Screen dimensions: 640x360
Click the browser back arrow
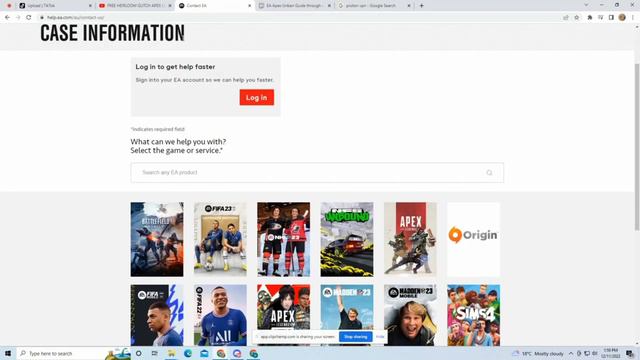coord(7,18)
